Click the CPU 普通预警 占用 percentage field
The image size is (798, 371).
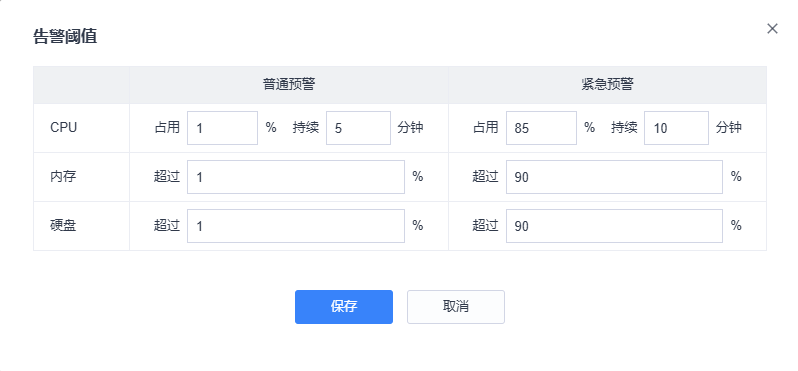[x=222, y=128]
